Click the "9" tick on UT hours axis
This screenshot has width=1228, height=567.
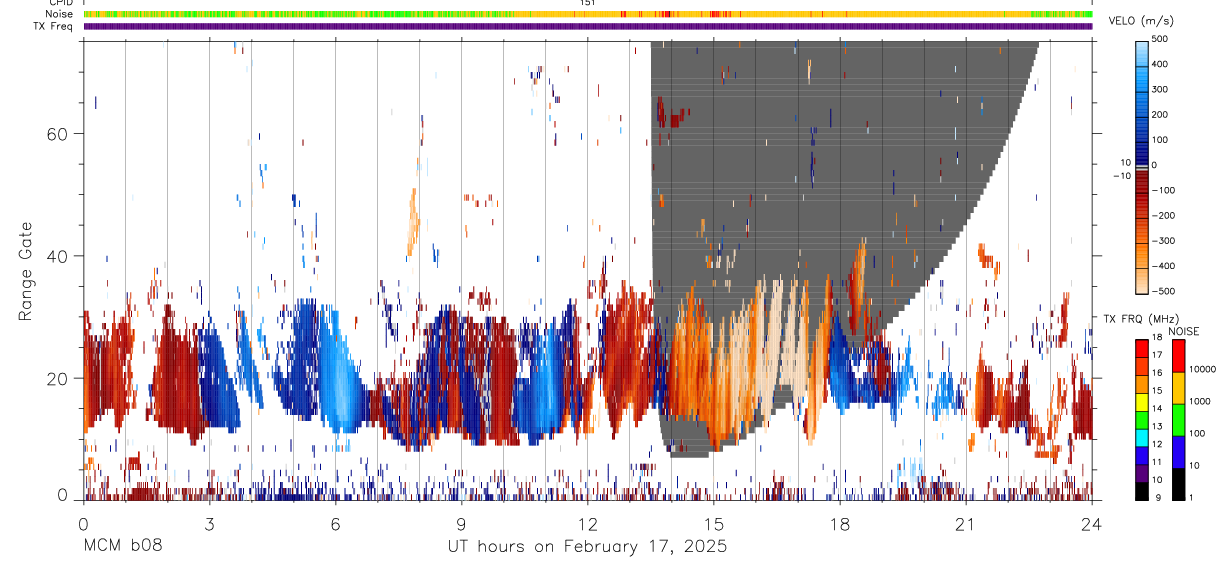[461, 523]
